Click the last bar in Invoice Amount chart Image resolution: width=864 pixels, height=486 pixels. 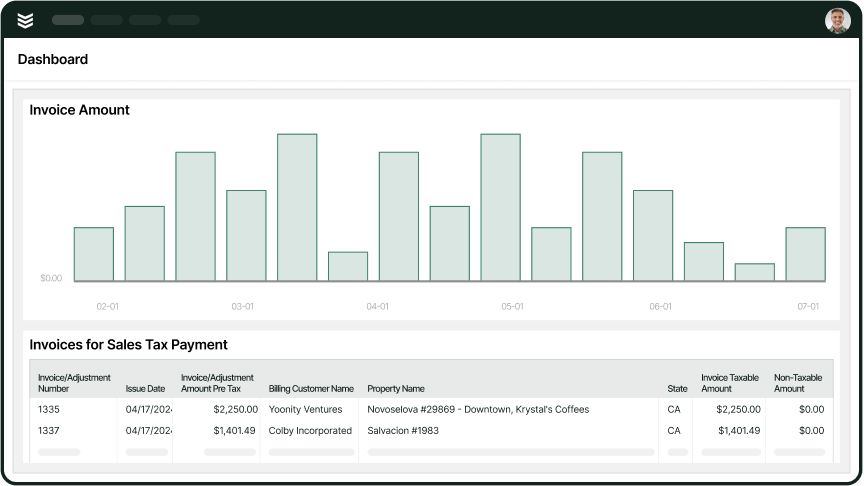click(805, 255)
